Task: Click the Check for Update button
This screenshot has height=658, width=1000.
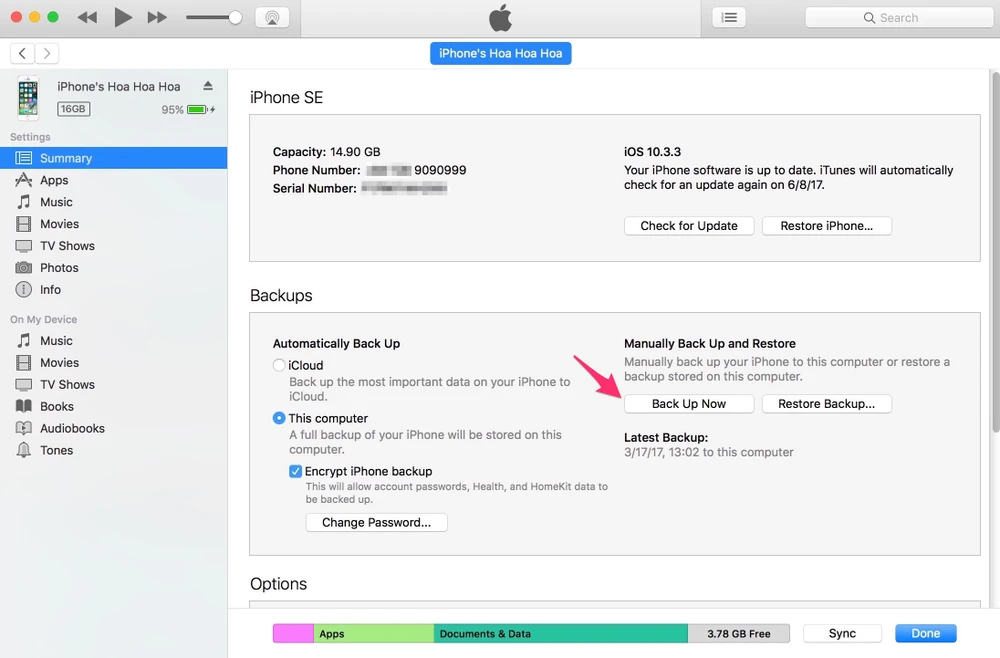Action: click(689, 226)
